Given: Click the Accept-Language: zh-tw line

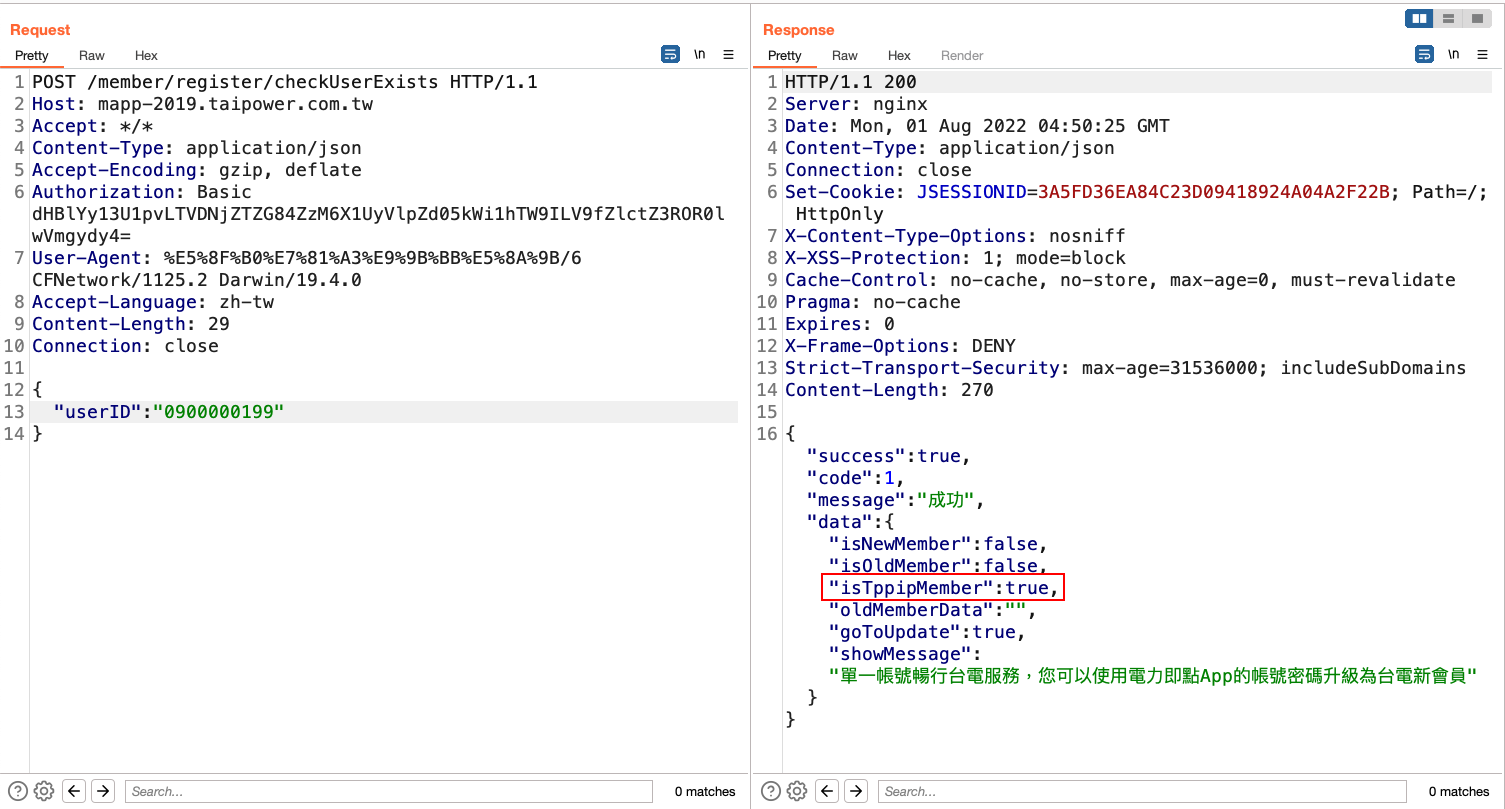Looking at the screenshot, I should point(153,302).
